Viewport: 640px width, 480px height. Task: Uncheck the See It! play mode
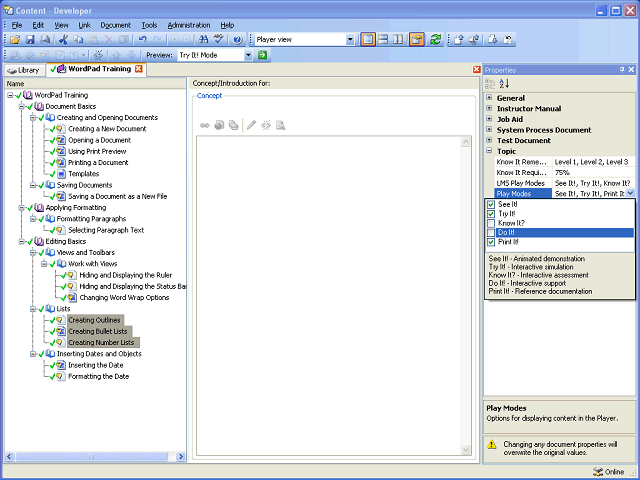pyautogui.click(x=491, y=204)
